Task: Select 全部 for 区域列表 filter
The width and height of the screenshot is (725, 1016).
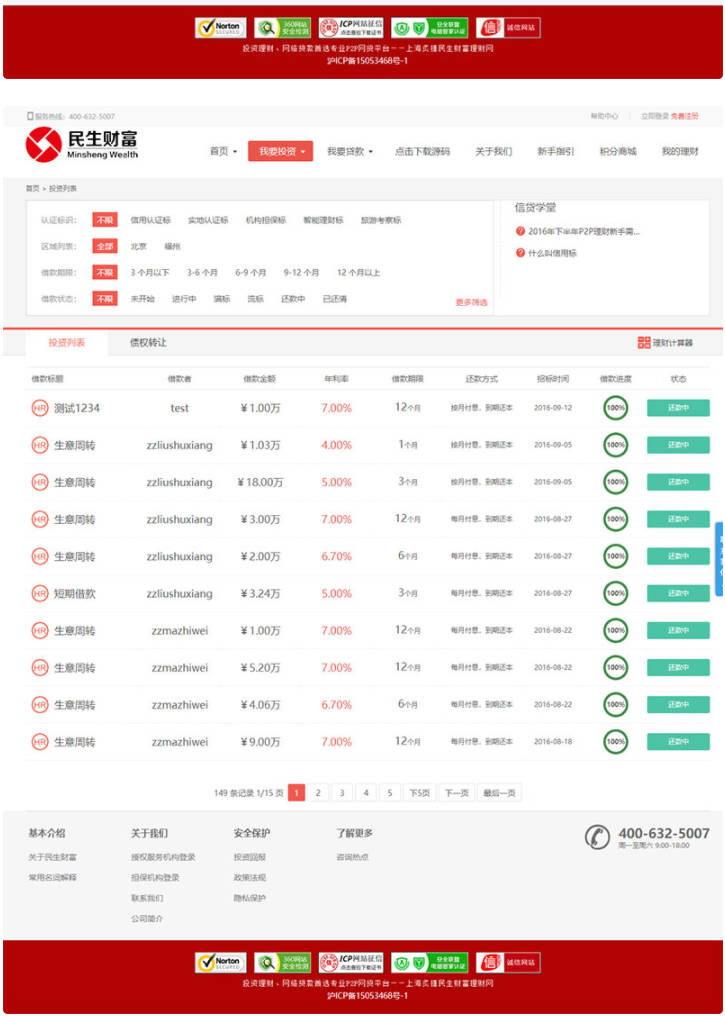Action: 105,247
